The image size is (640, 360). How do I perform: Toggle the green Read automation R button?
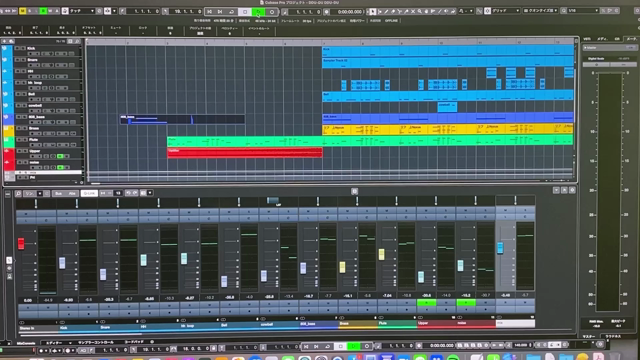pyautogui.click(x=43, y=11)
